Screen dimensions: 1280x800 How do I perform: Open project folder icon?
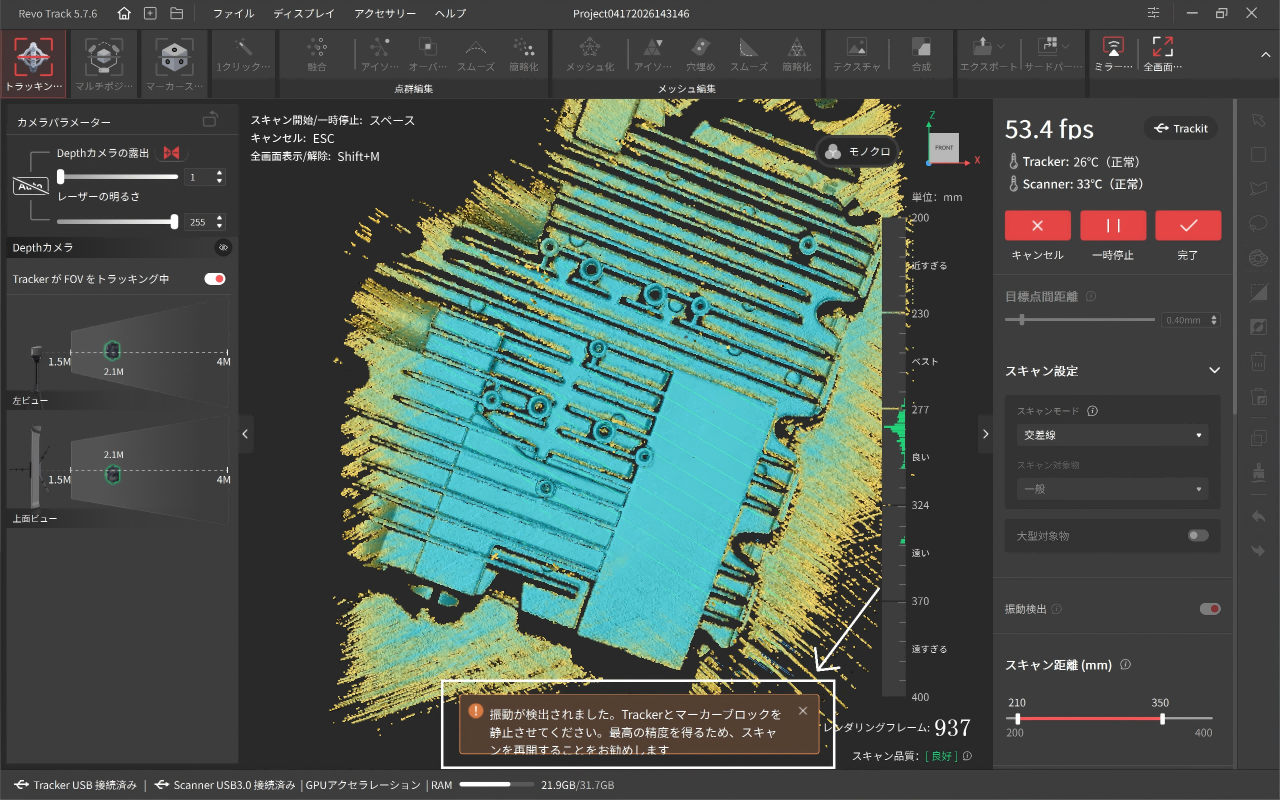tap(176, 14)
